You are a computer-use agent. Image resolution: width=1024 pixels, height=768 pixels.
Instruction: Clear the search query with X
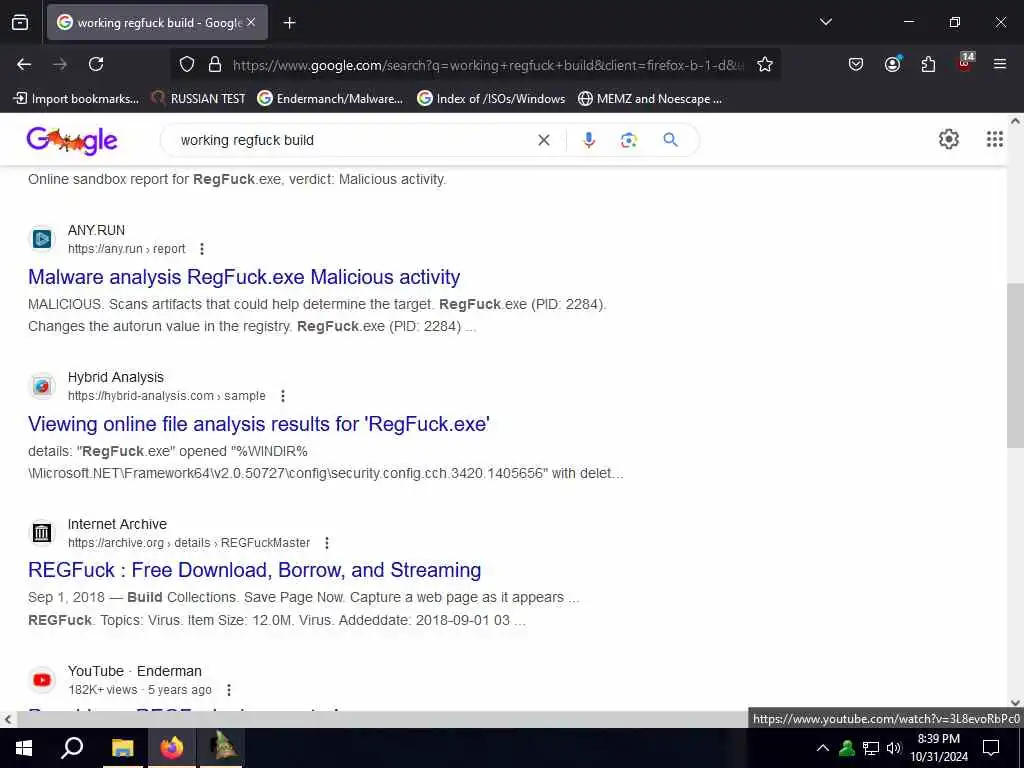[543, 140]
